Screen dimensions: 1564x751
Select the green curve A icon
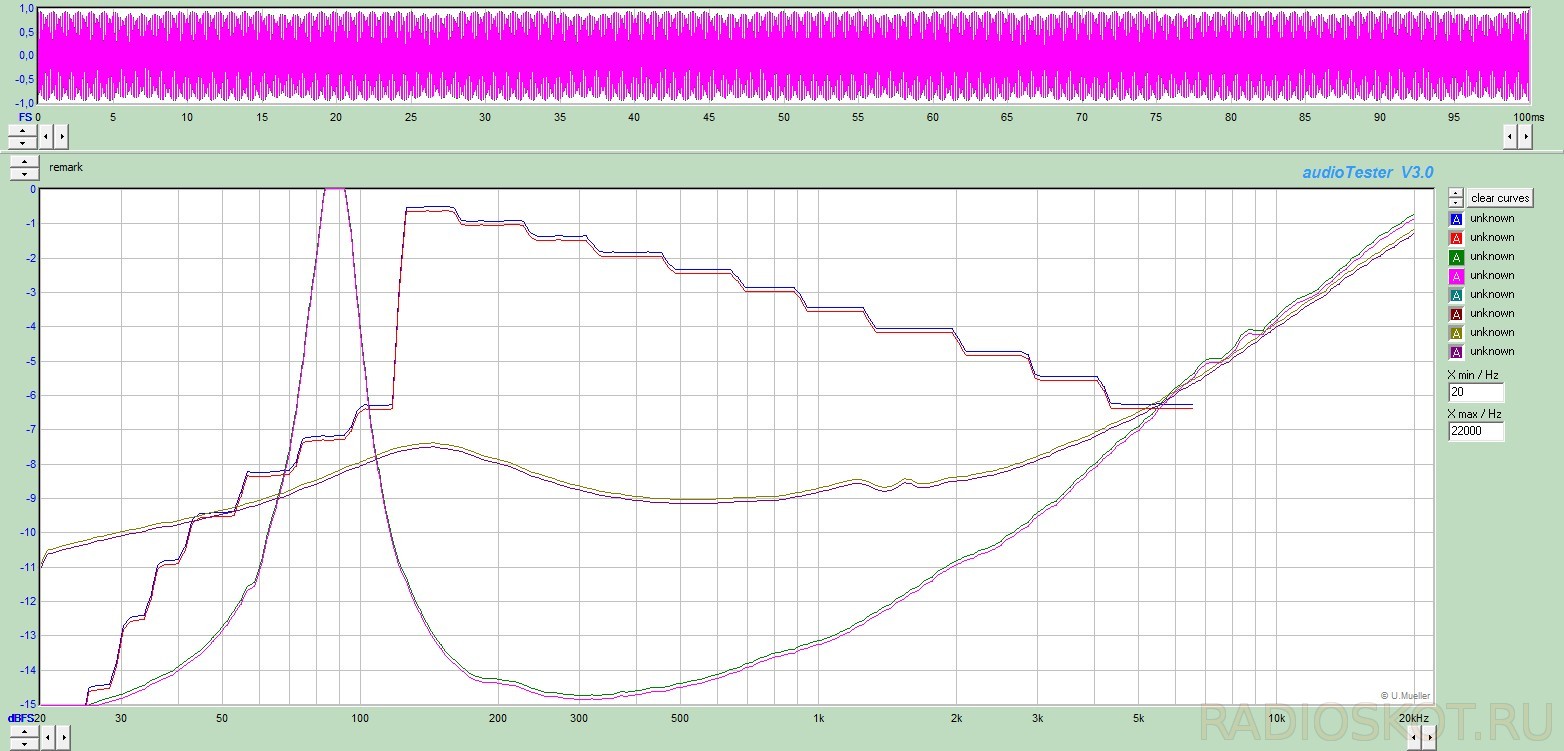[x=1456, y=257]
